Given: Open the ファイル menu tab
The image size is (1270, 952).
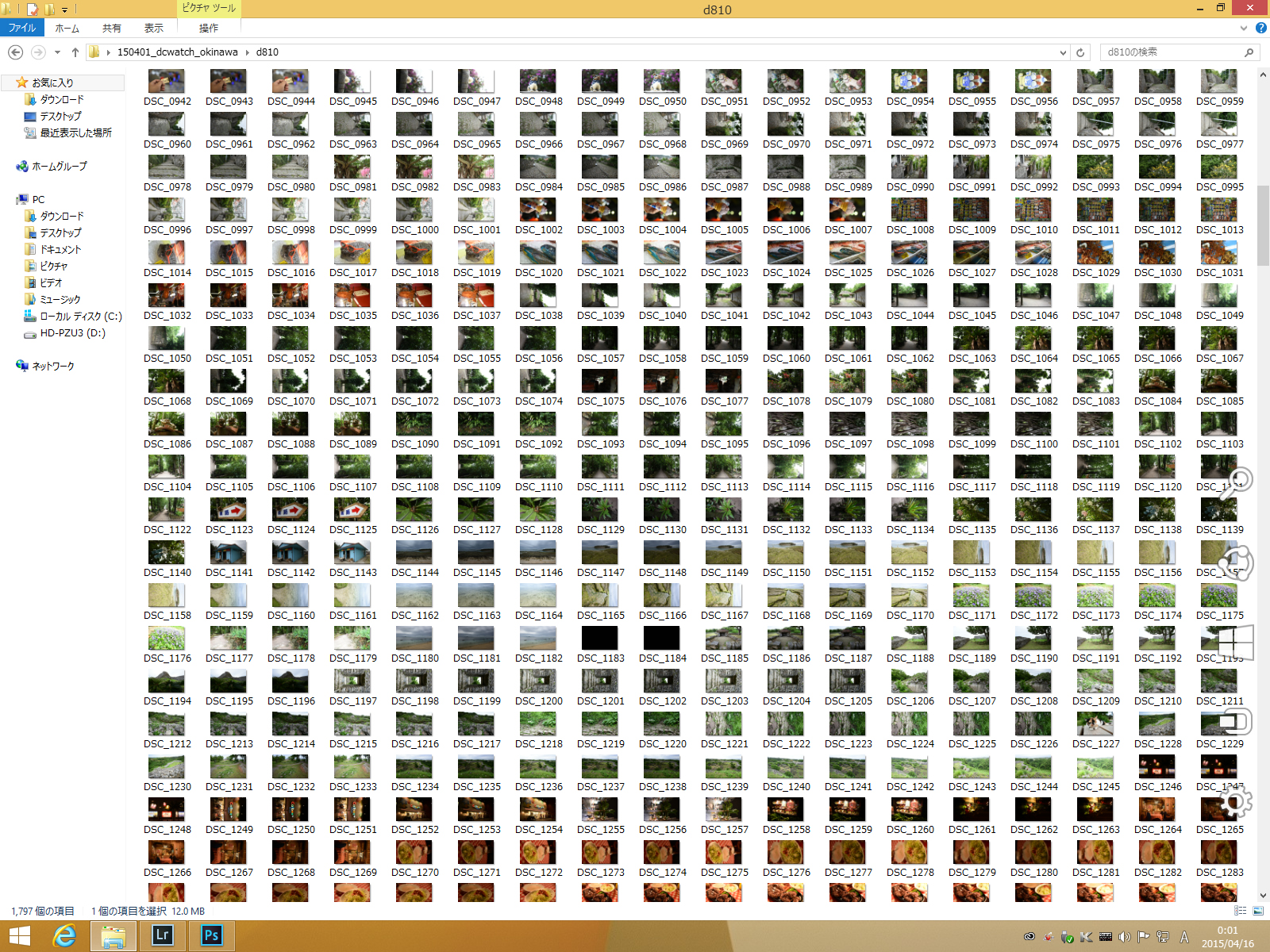Looking at the screenshot, I should 22,28.
